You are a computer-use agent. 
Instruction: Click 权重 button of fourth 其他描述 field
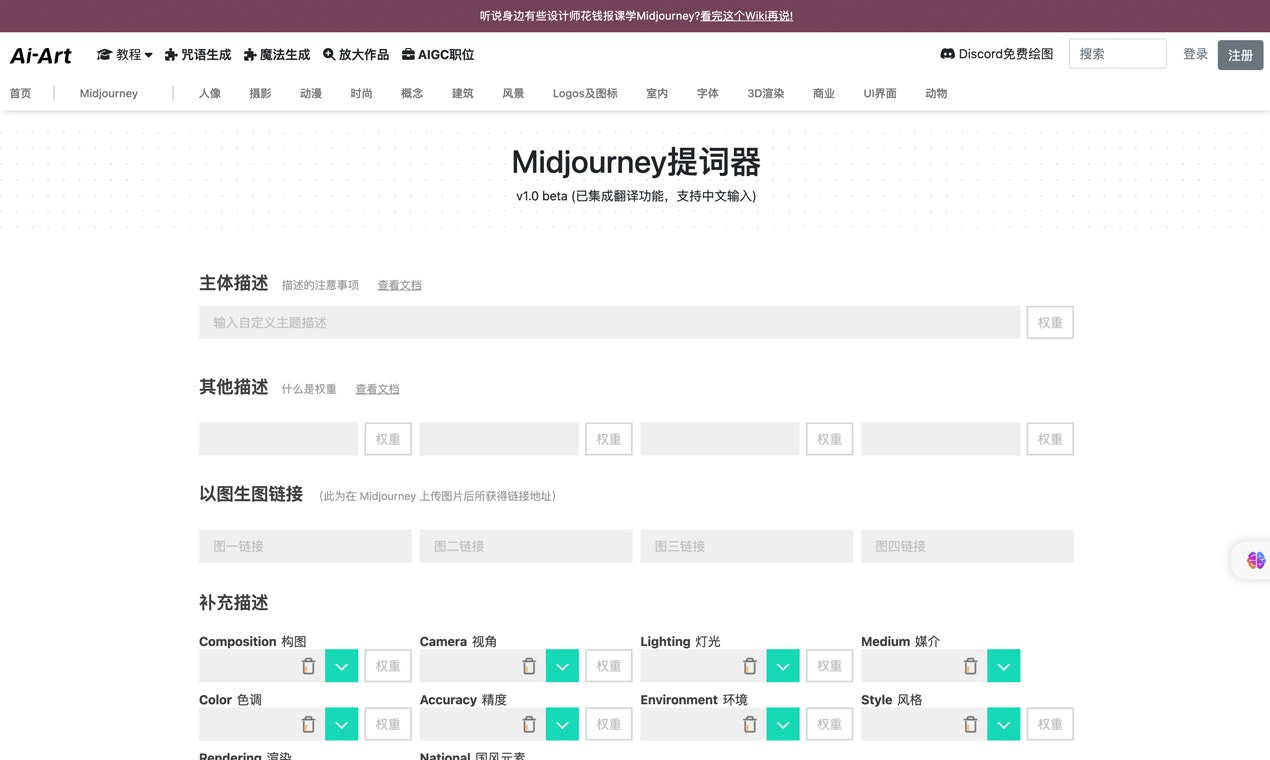1050,439
